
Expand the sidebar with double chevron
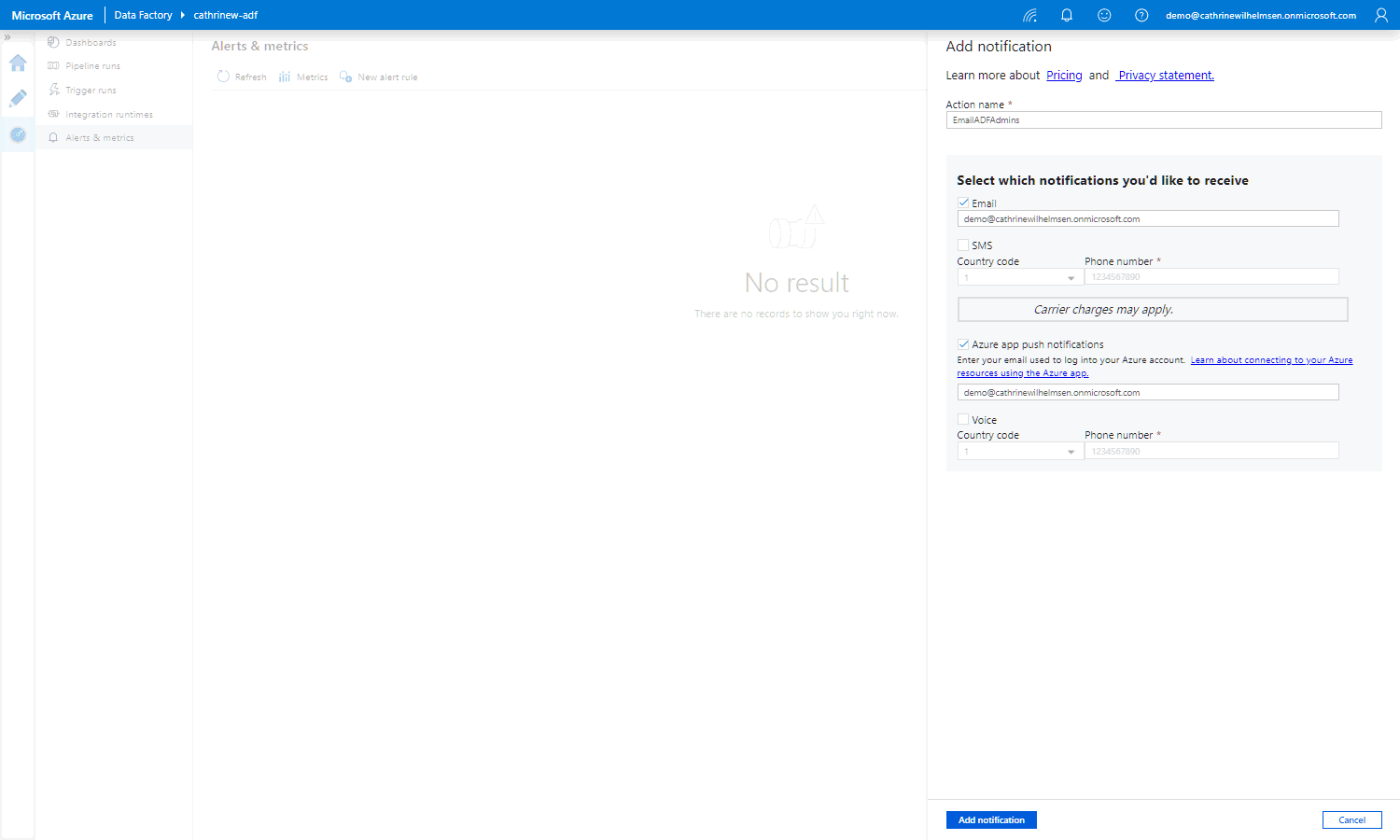click(x=7, y=37)
